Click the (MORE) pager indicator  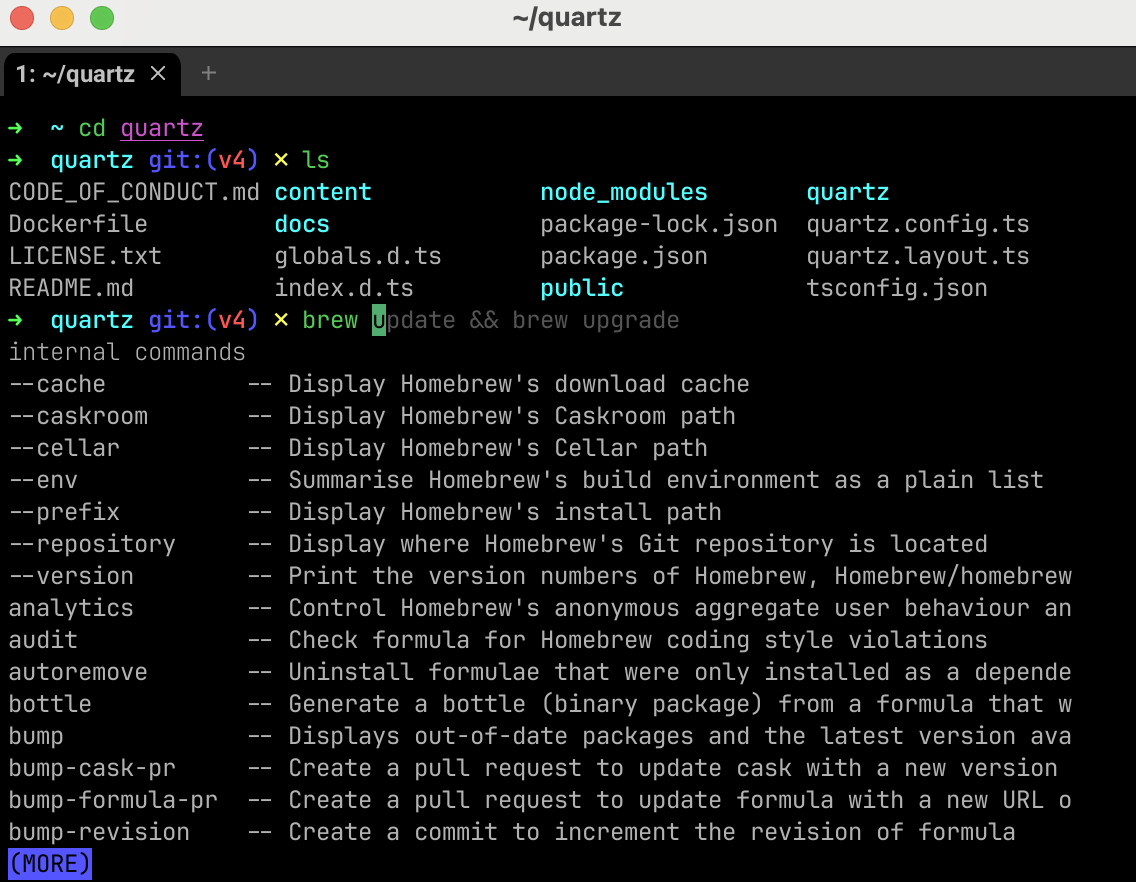point(50,863)
